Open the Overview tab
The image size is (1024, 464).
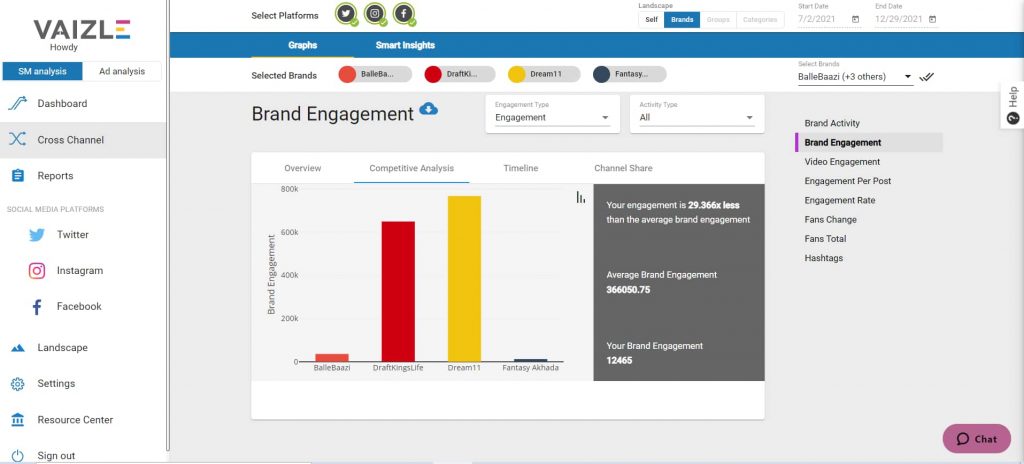click(x=302, y=168)
